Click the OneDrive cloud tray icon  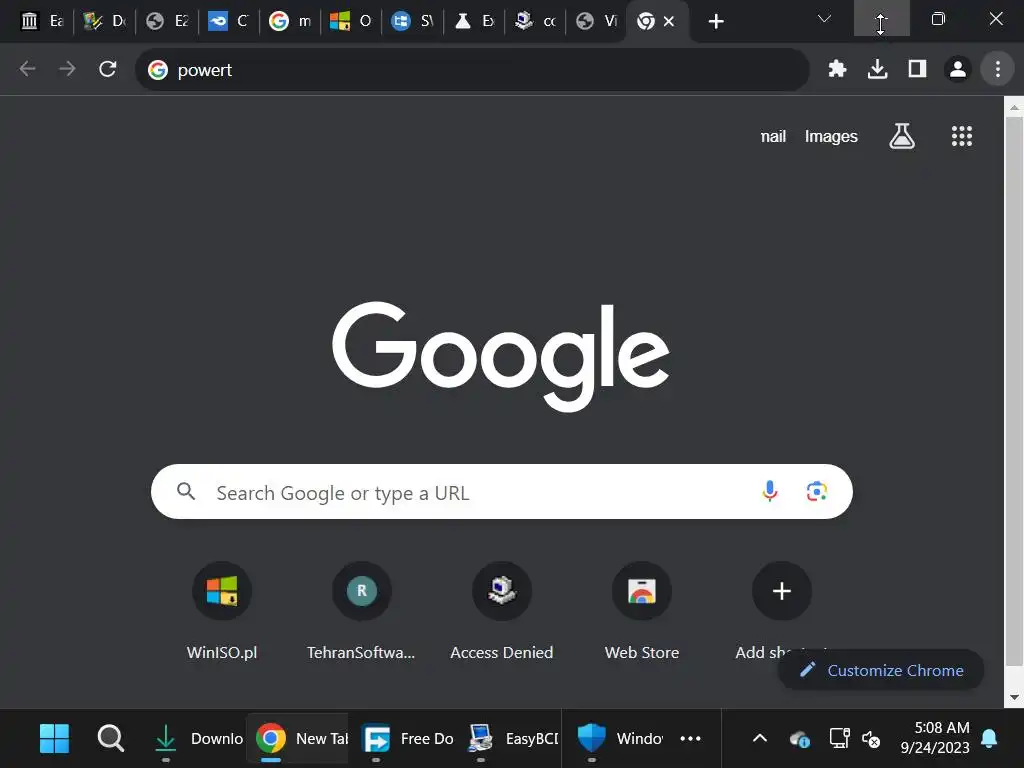point(799,739)
